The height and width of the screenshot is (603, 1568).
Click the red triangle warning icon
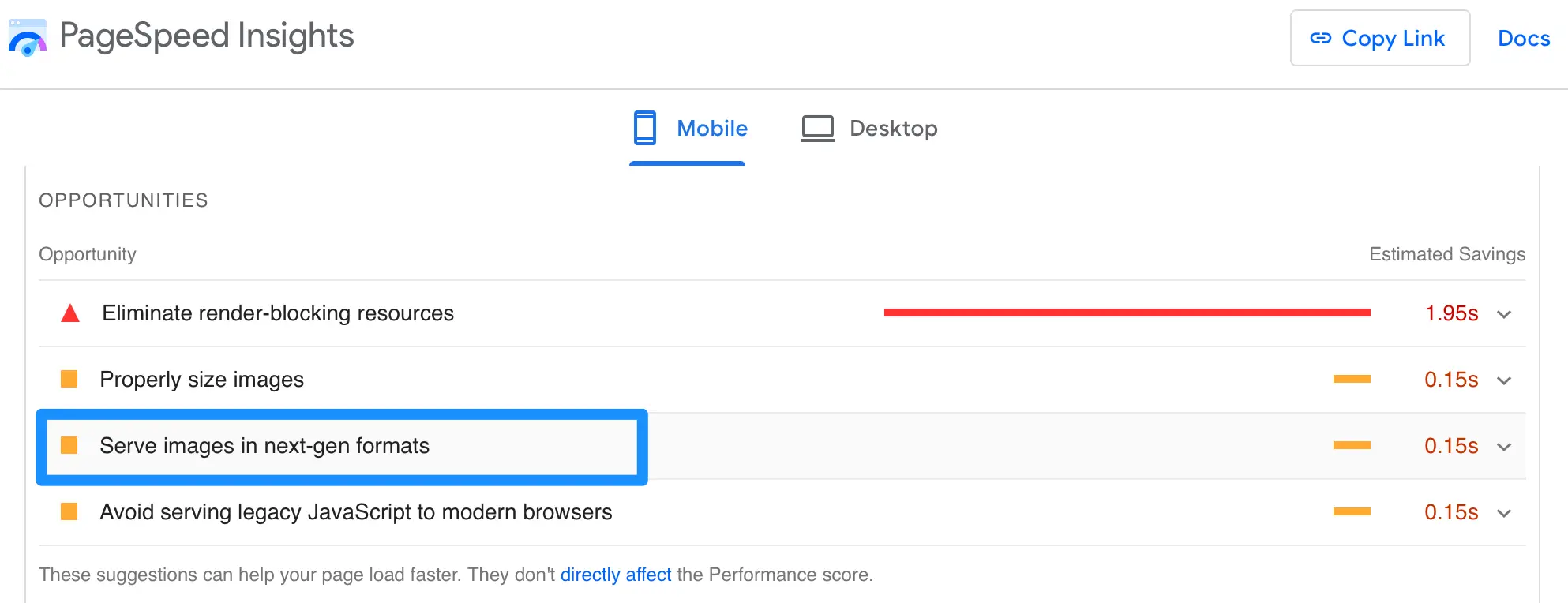(x=70, y=313)
